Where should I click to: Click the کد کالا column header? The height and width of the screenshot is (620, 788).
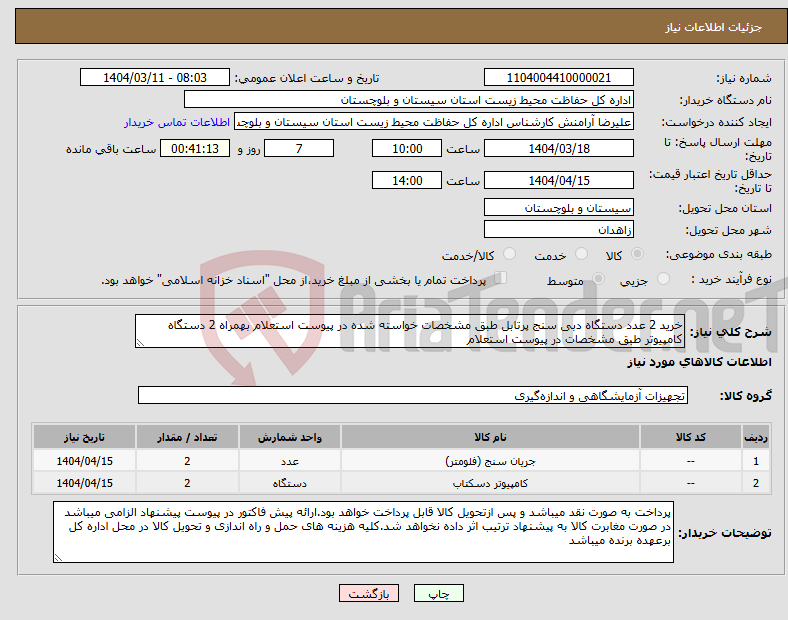(691, 437)
